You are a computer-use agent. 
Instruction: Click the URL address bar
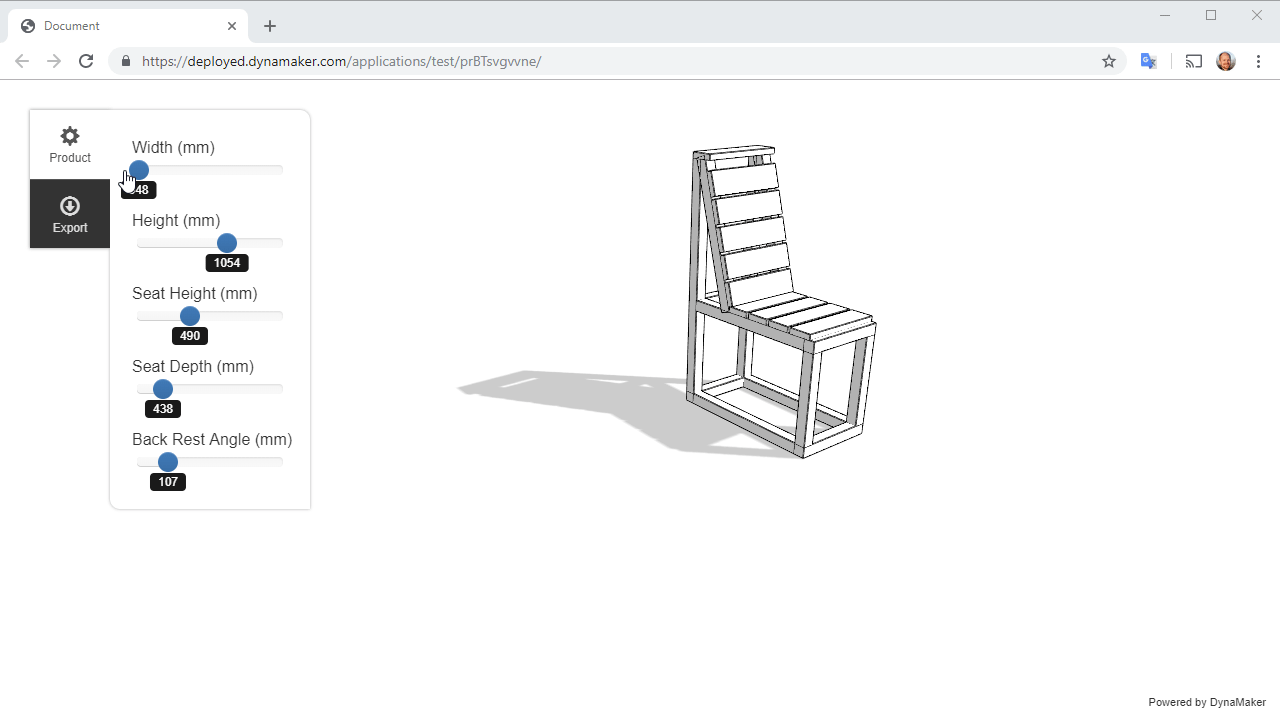618,61
